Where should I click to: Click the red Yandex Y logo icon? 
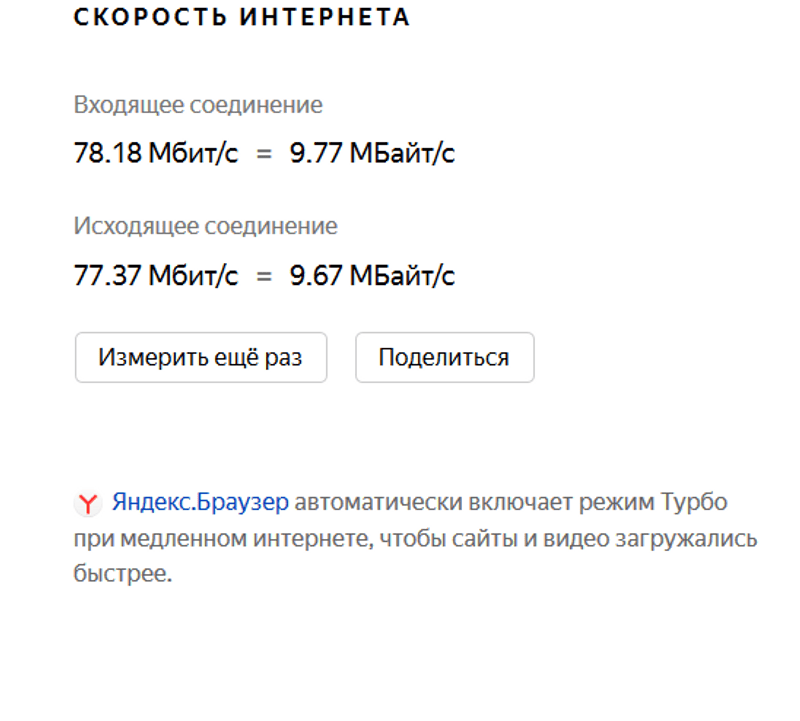88,503
